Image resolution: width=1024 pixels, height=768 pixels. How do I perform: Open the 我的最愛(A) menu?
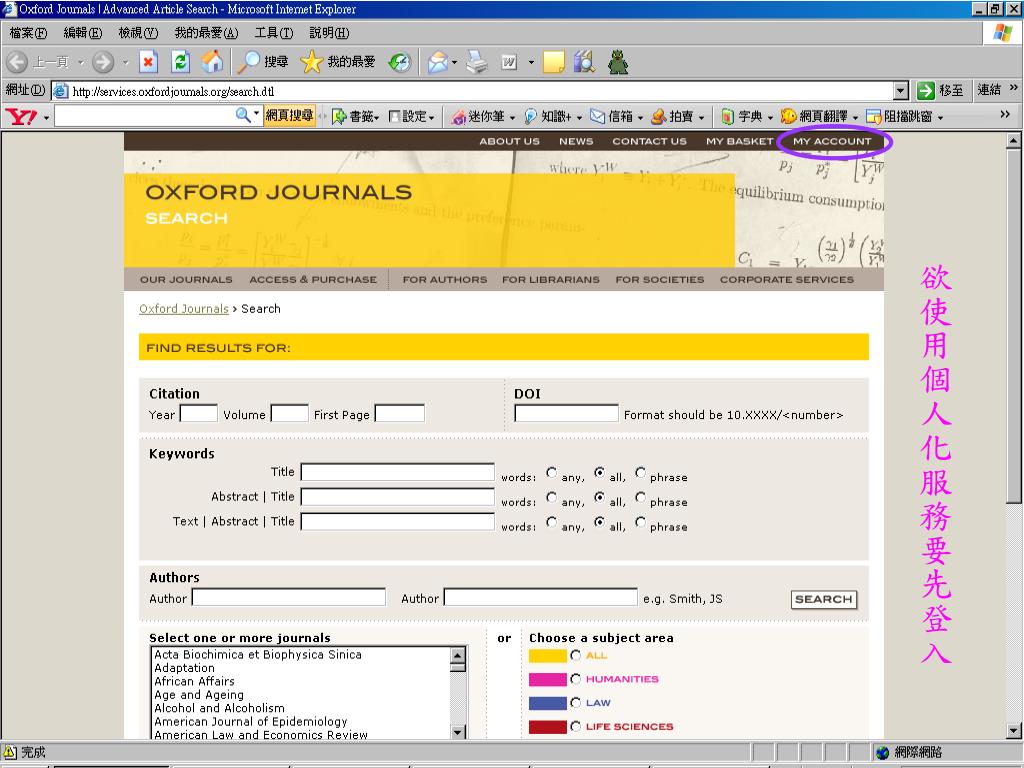click(206, 33)
